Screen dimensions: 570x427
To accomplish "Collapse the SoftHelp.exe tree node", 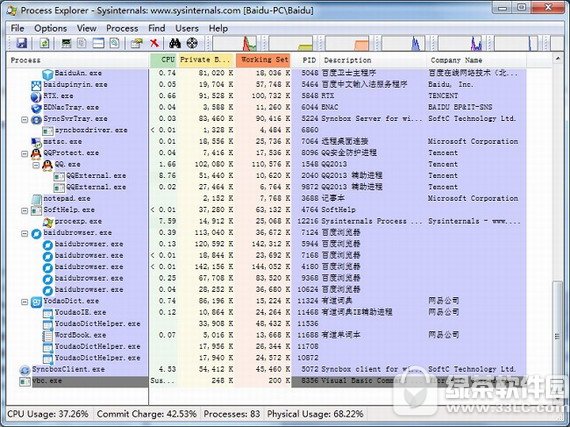I will (x=24, y=210).
